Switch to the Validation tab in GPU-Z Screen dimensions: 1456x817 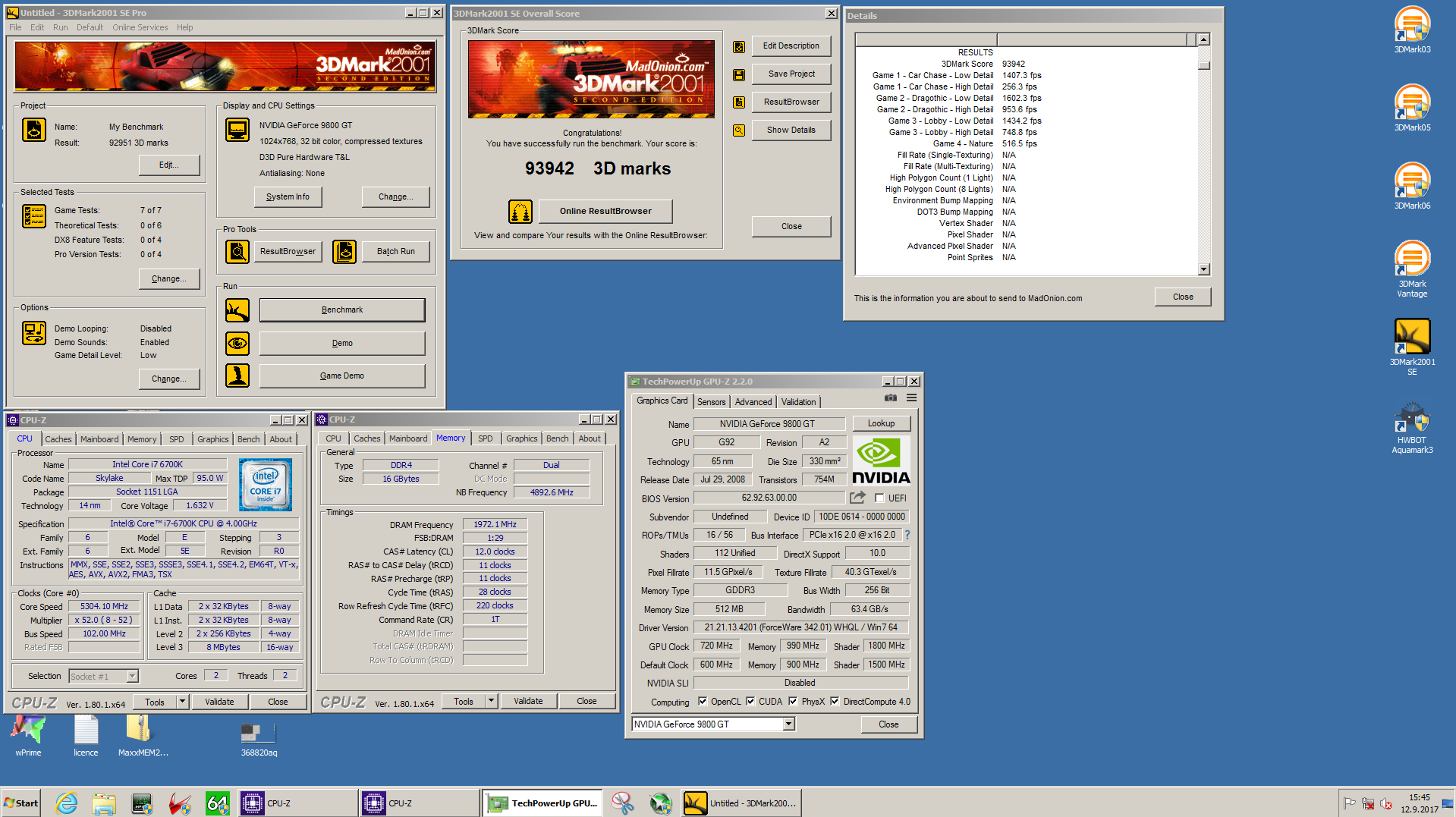click(x=798, y=402)
